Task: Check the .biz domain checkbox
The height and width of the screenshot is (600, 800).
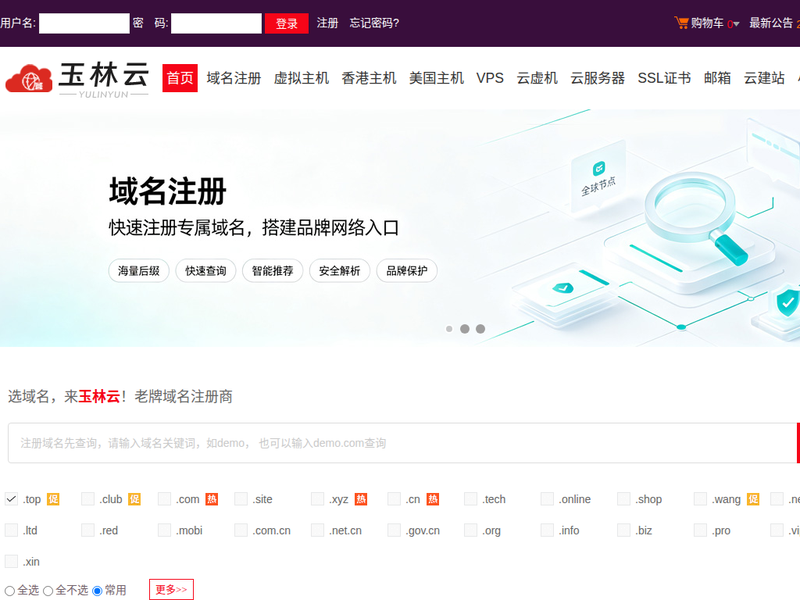Action: [623, 530]
